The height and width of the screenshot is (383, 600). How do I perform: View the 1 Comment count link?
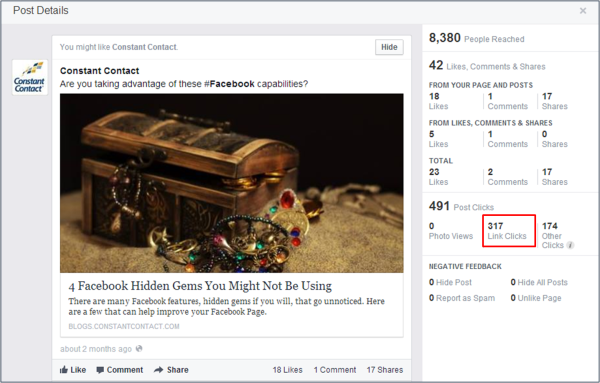(335, 370)
